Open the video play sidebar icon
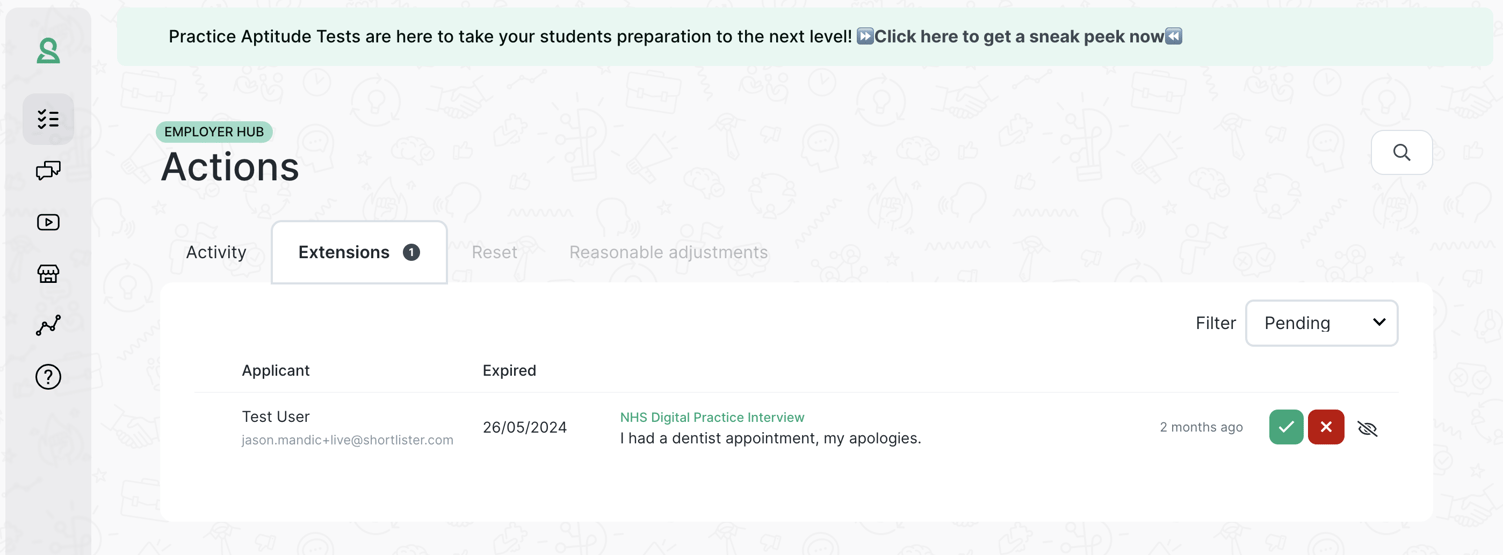The width and height of the screenshot is (1503, 555). point(48,222)
